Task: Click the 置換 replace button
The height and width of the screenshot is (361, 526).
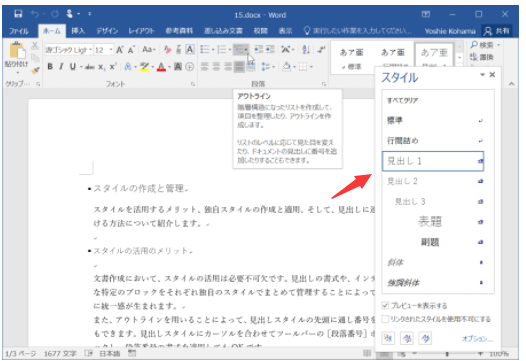Action: coord(482,57)
